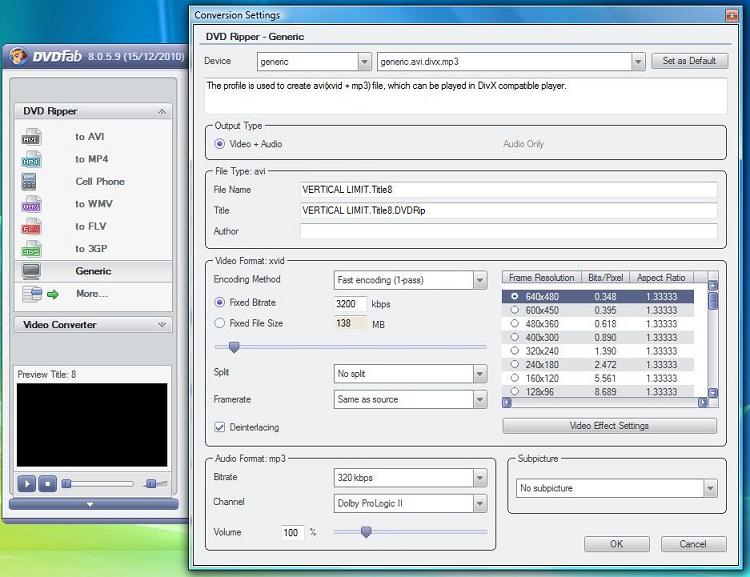
Task: Select 'to 3GP' ripper mode
Action: click(x=91, y=249)
